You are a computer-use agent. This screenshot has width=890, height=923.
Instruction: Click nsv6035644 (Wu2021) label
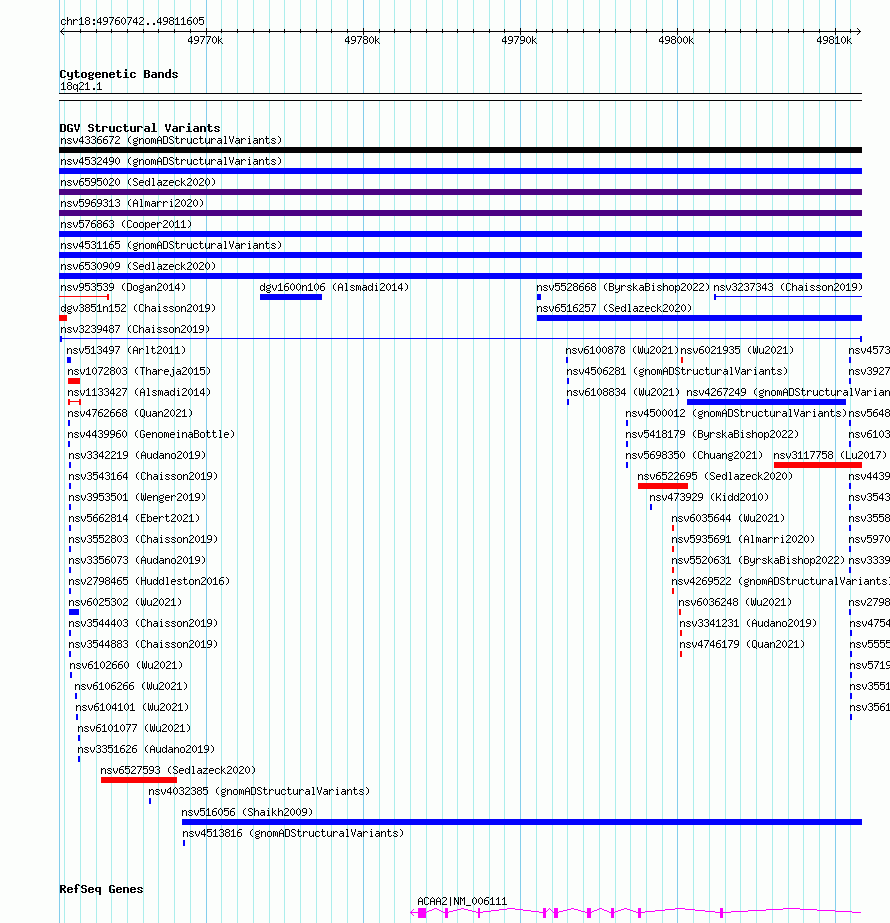(x=728, y=519)
